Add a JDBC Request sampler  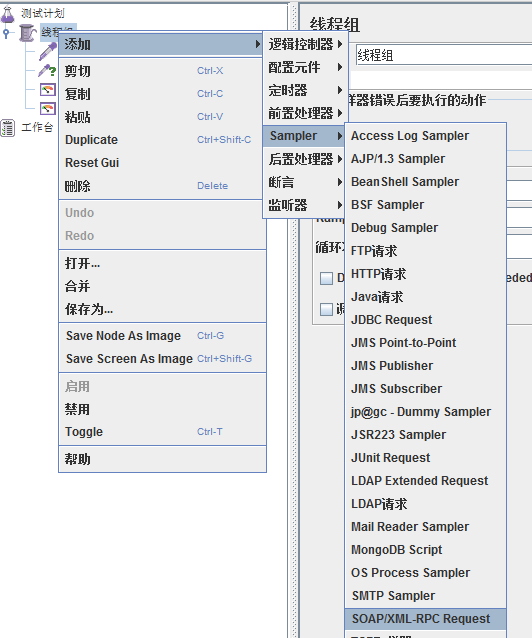coord(425,320)
